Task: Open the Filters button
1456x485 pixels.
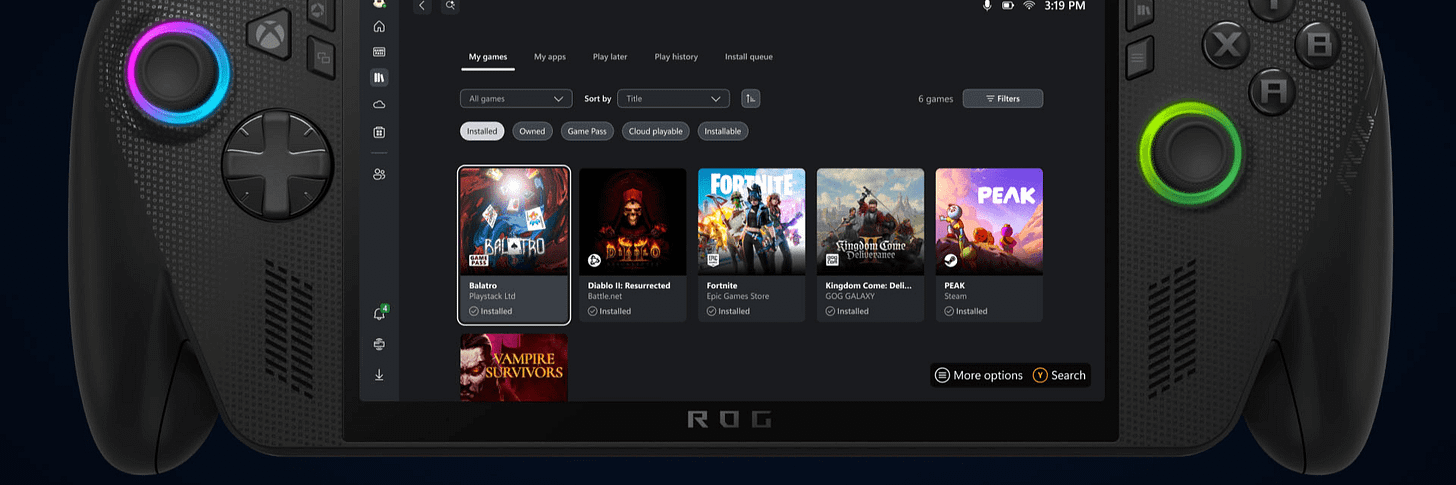Action: point(1003,98)
